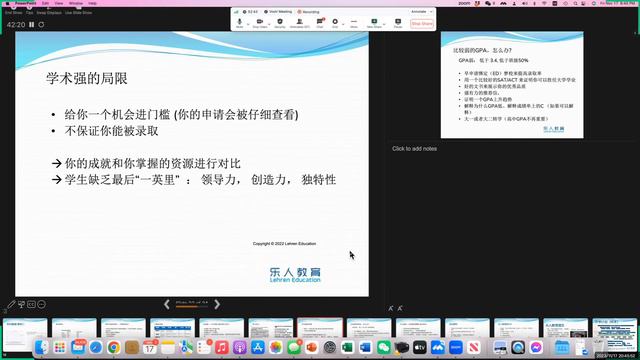Click the Zoom meeting info timer icon
Viewport: 640px width, 360px height.
coord(244,12)
